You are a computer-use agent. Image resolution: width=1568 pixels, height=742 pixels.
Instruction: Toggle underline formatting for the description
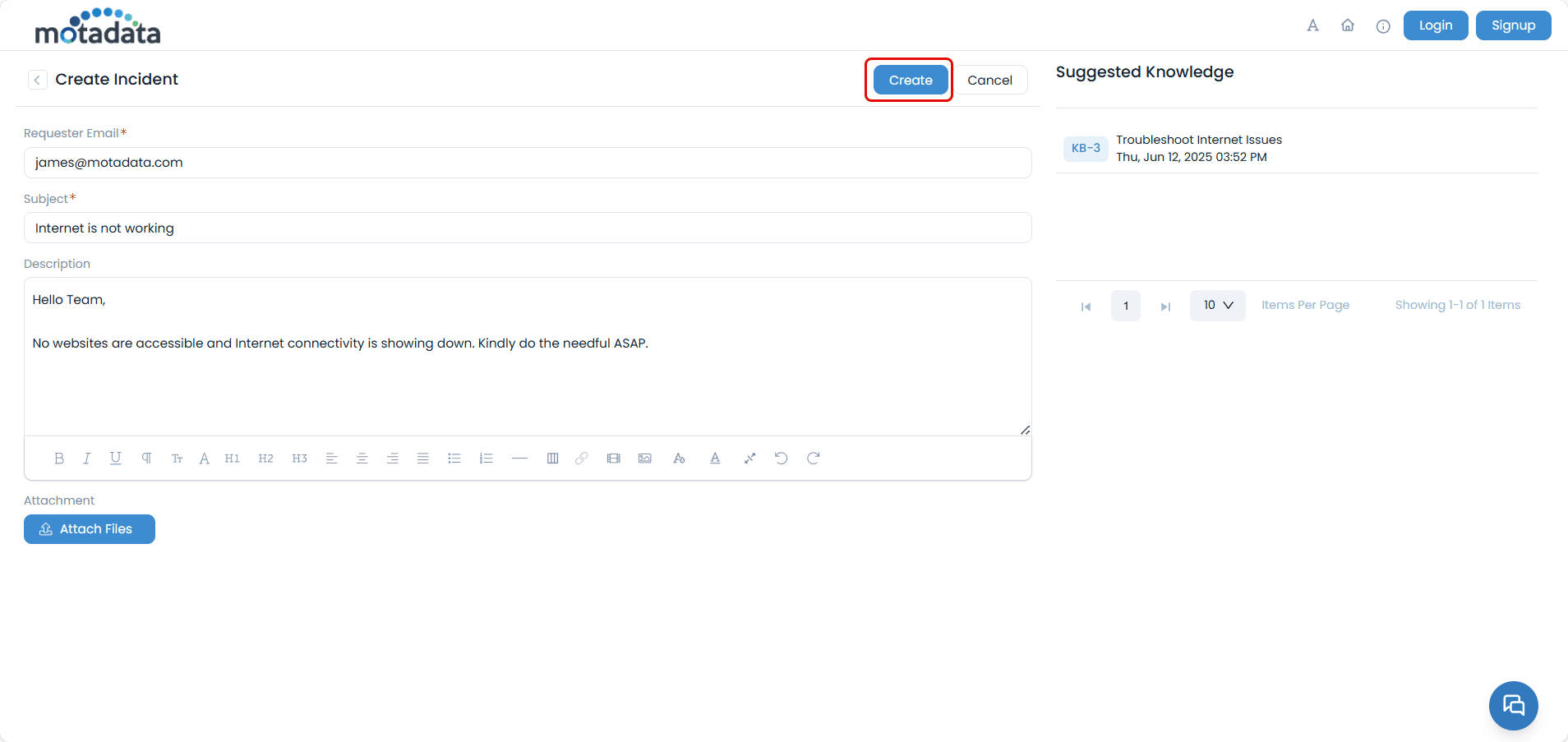click(x=115, y=458)
